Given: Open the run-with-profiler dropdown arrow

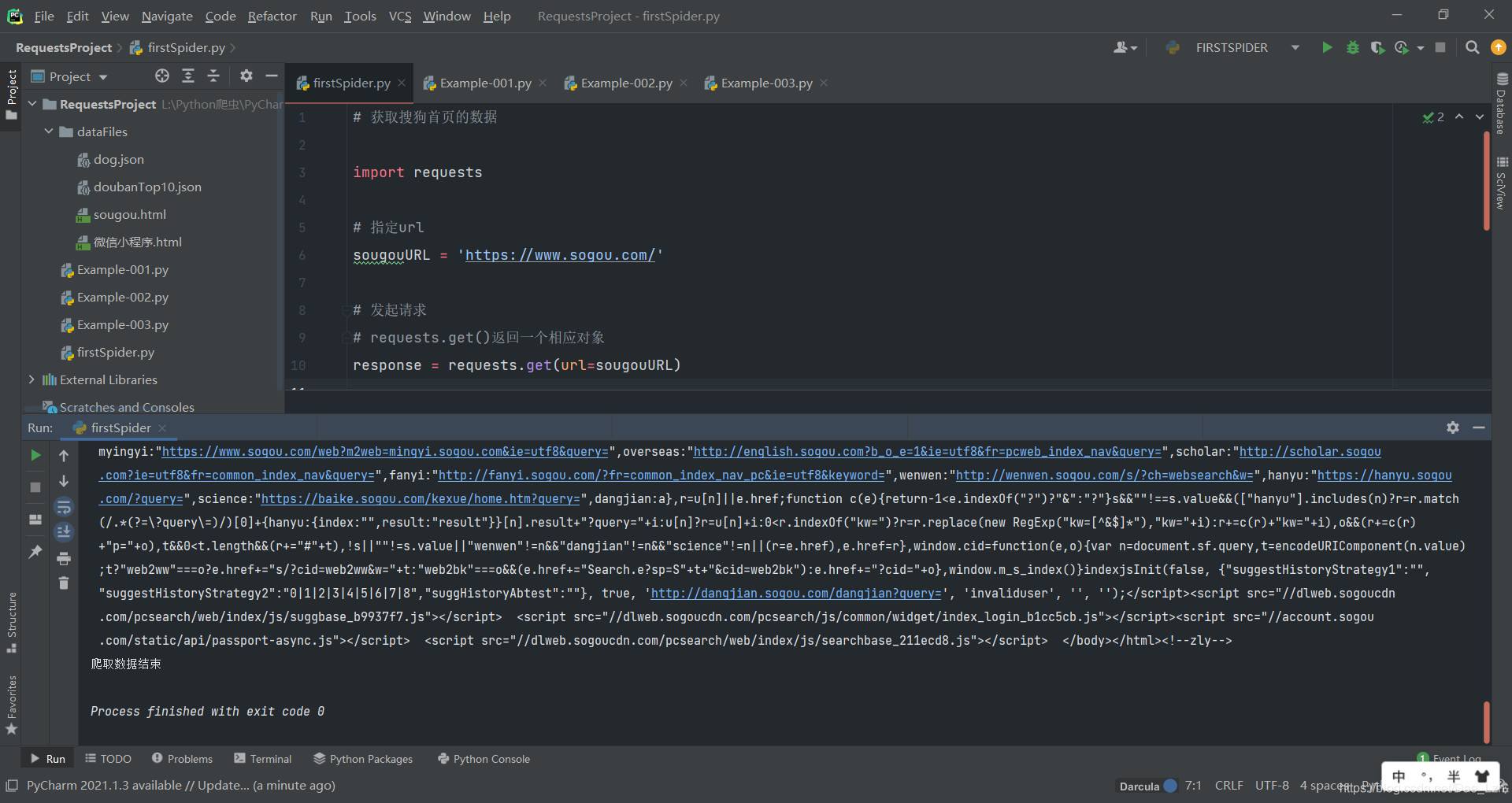Looking at the screenshot, I should [x=1421, y=48].
